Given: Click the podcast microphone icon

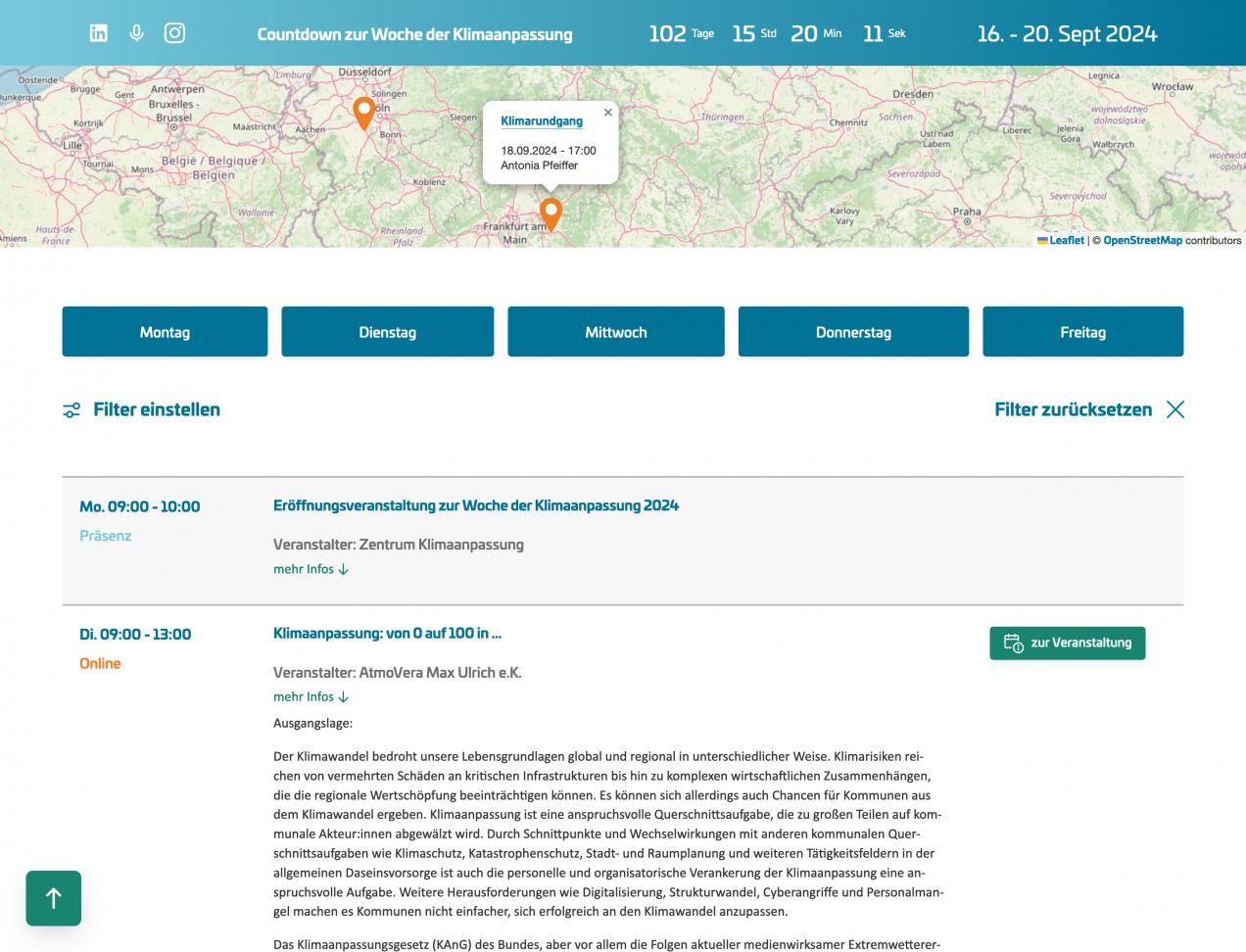Looking at the screenshot, I should 136,33.
